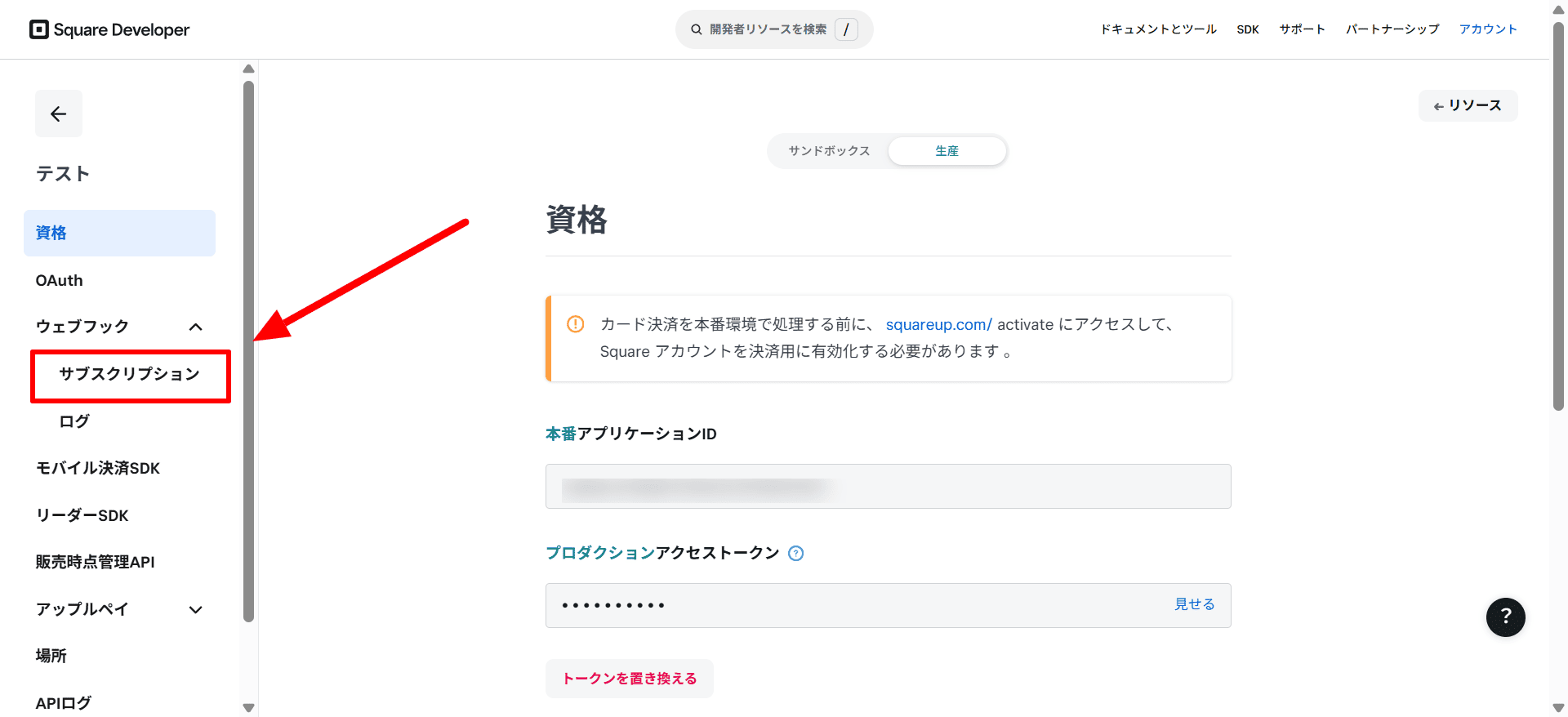Click the back arrow button in sidebar

pyautogui.click(x=59, y=114)
